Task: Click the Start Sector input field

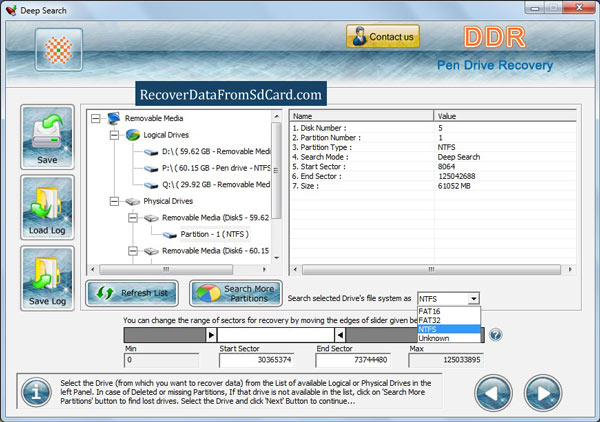Action: (x=256, y=360)
